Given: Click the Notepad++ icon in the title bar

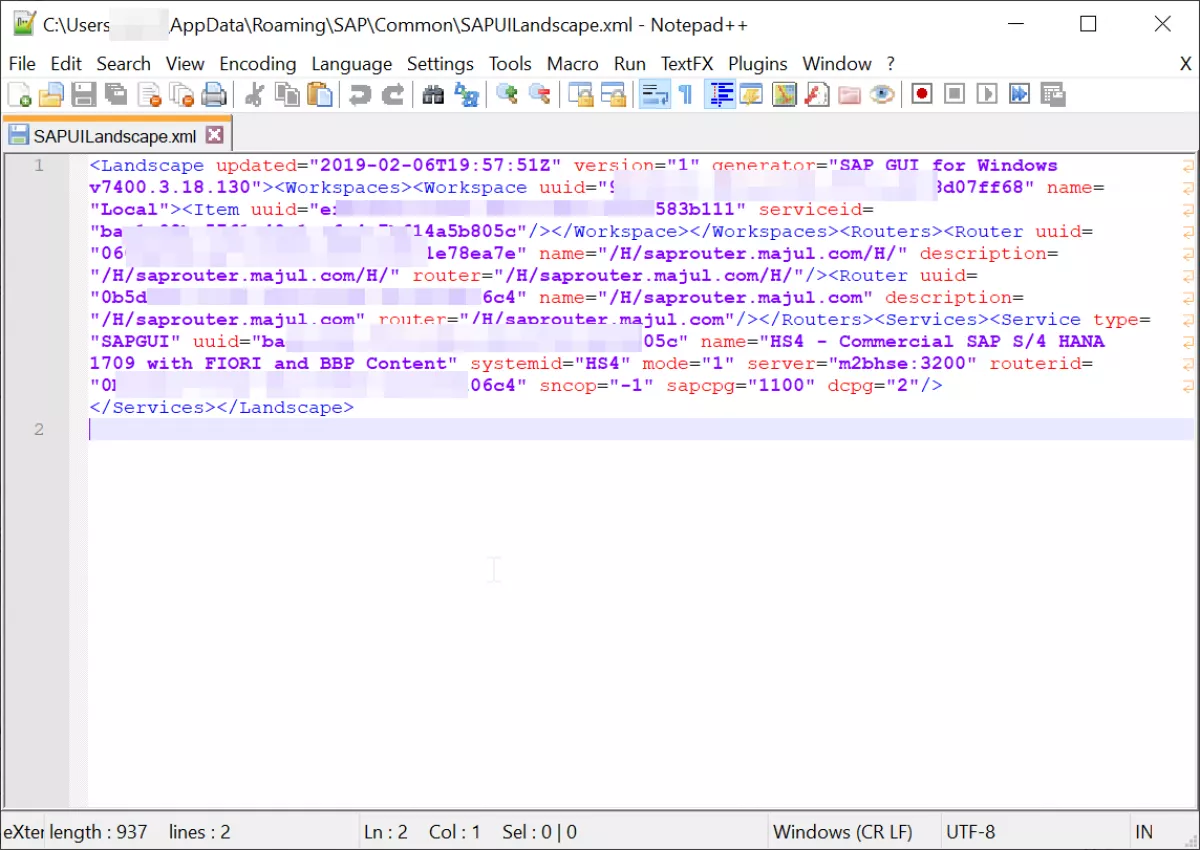Looking at the screenshot, I should [23, 24].
